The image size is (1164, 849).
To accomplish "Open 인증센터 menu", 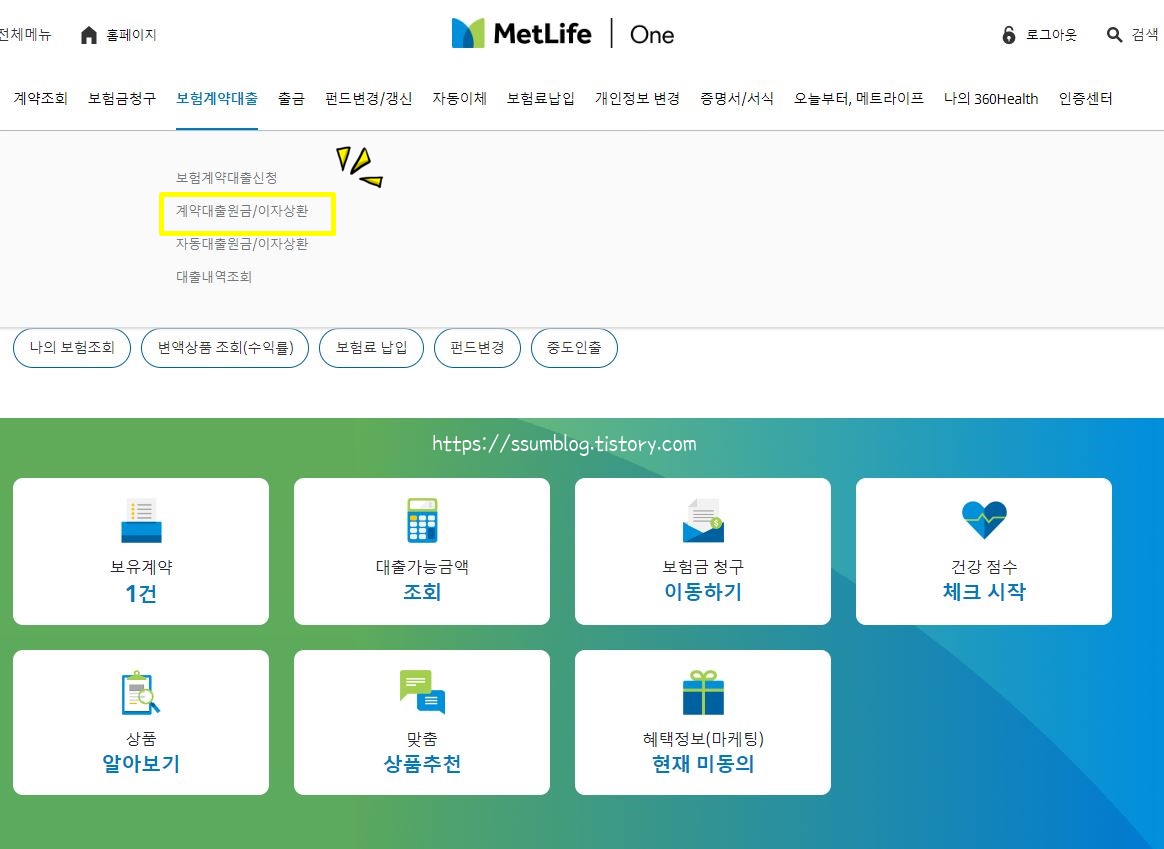I will coord(1085,99).
